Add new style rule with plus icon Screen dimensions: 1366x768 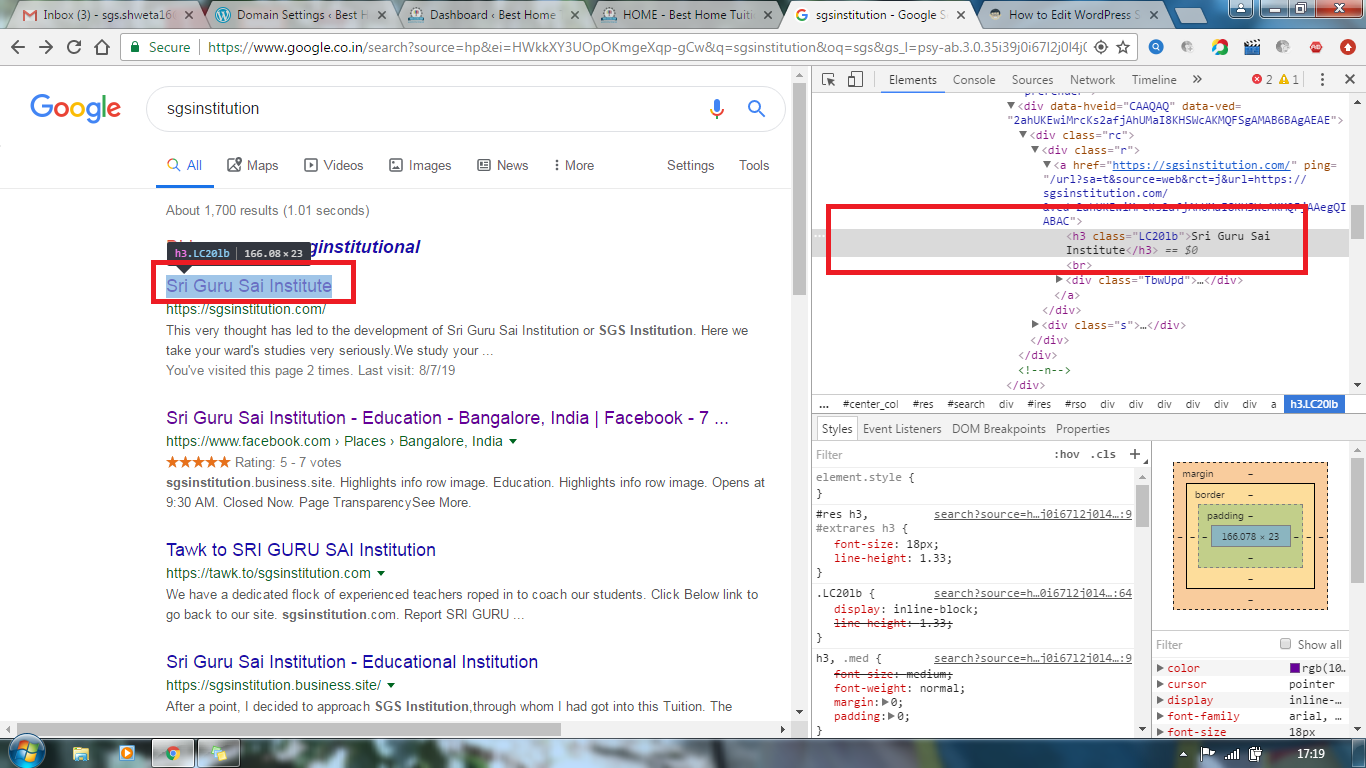(x=1135, y=454)
